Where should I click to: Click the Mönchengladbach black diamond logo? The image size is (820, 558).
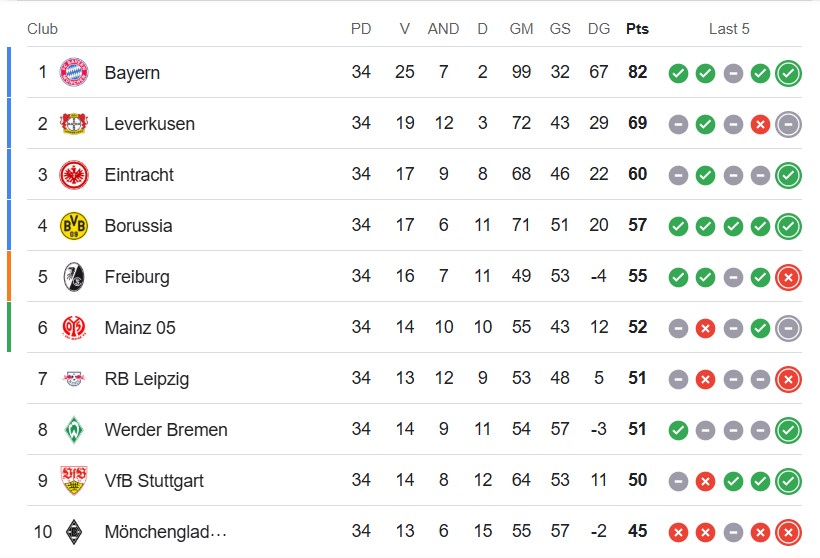74,531
